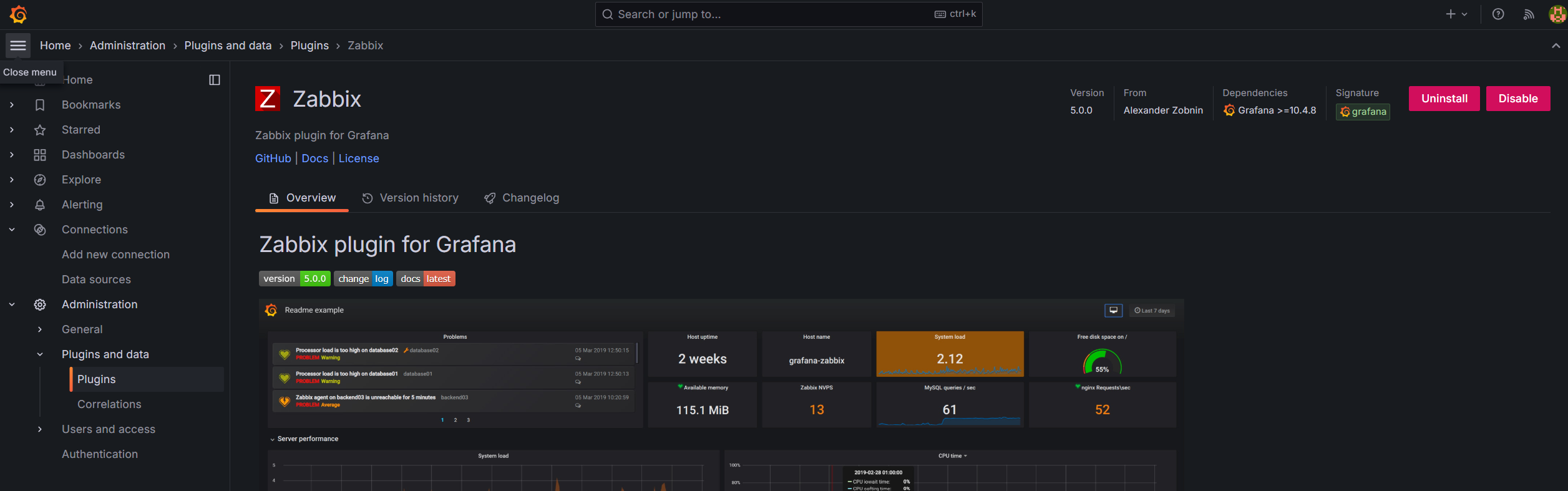Expand the Dashboards section chevron
The width and height of the screenshot is (1568, 491).
(x=12, y=155)
